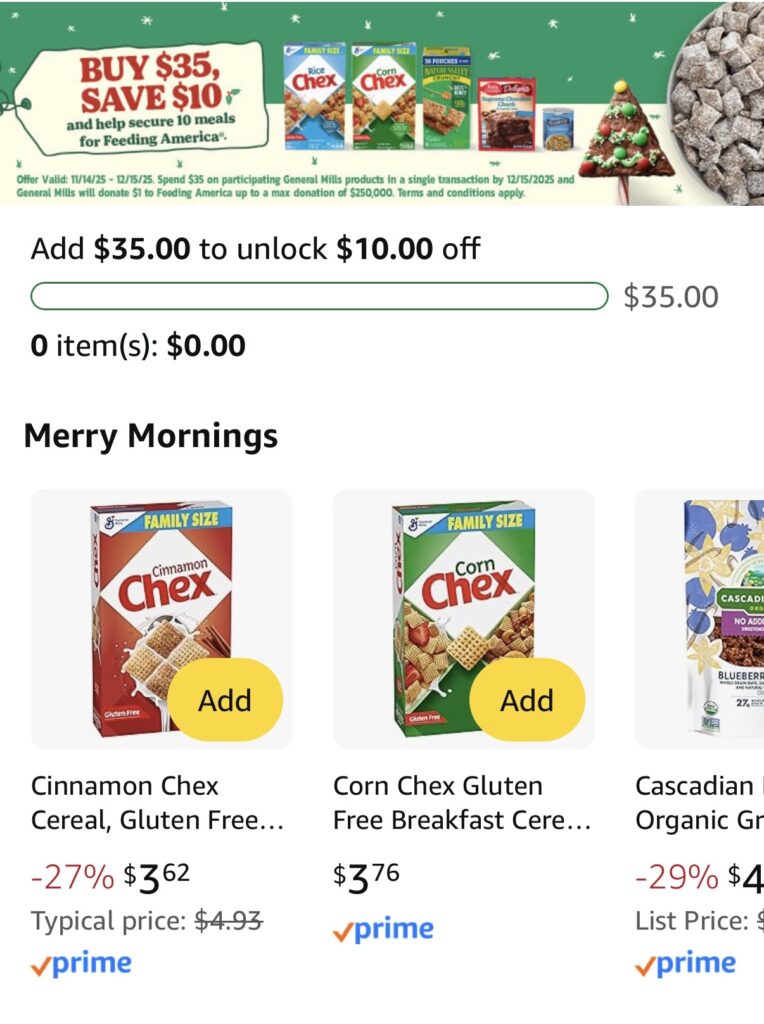764x1024 pixels.
Task: Open the Corn Chex Gluten Free title link
Action: click(x=461, y=803)
